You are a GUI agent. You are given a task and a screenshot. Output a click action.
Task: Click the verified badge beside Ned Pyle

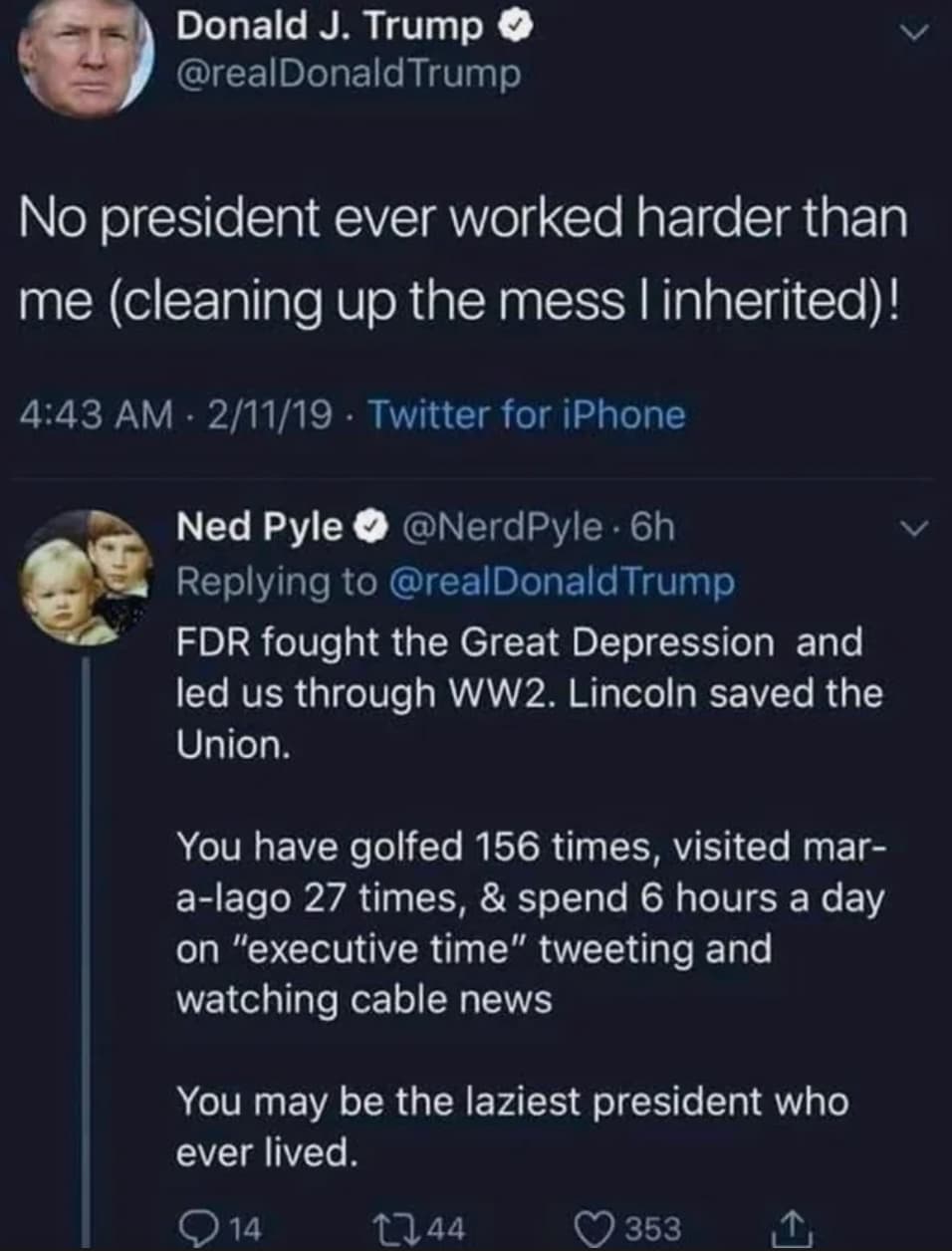point(371,527)
